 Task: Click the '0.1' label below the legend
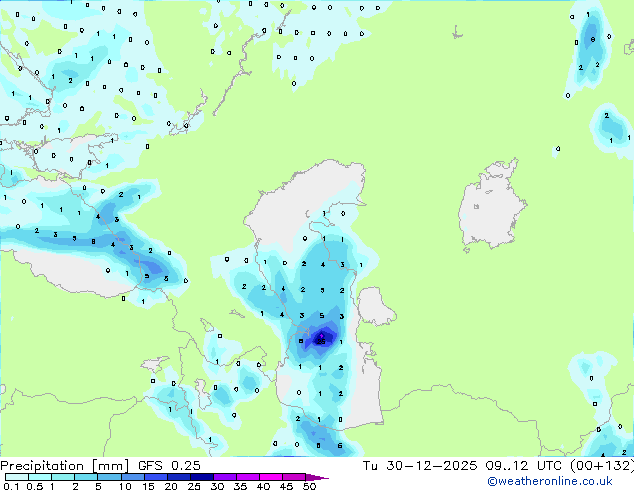click(11, 486)
